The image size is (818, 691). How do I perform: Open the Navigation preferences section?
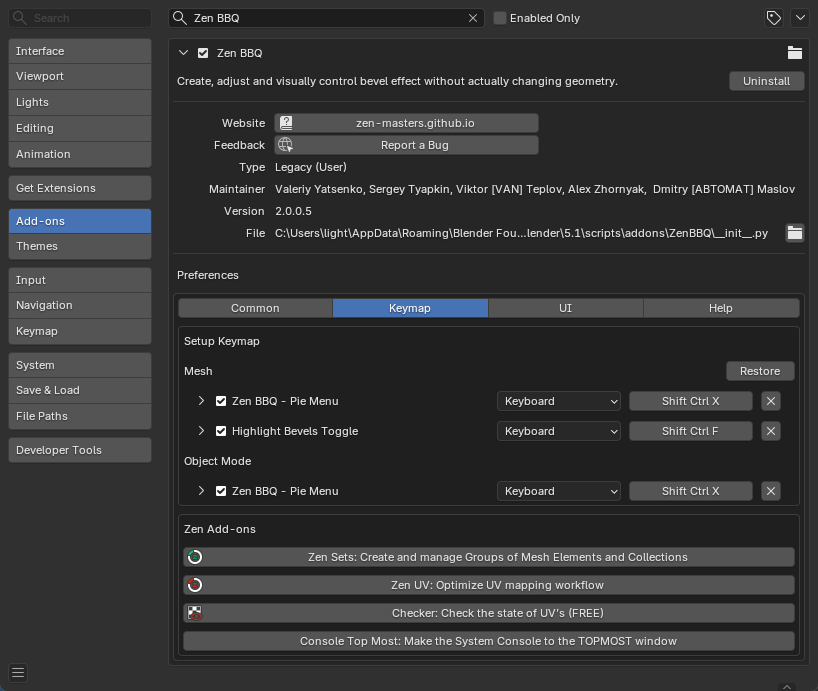(x=80, y=305)
